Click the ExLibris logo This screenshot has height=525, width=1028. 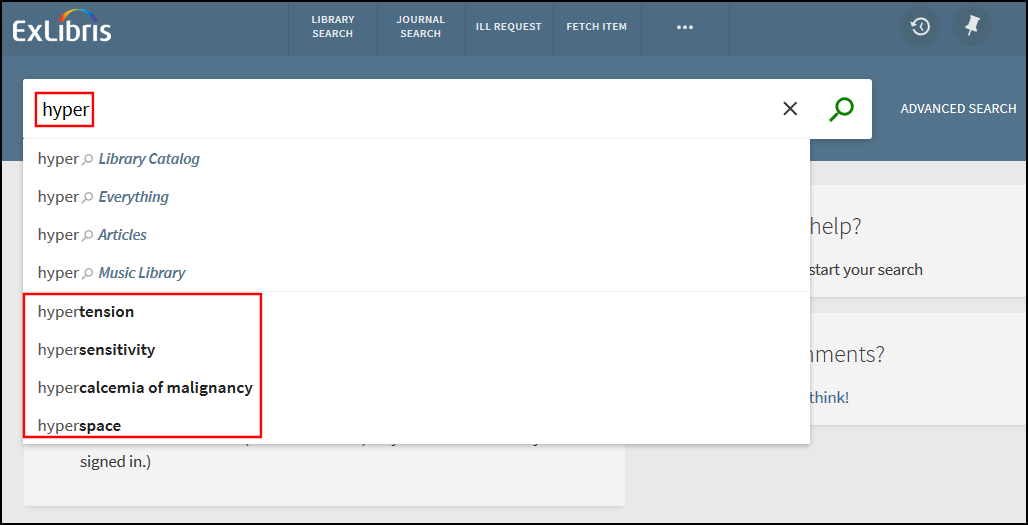pos(62,28)
